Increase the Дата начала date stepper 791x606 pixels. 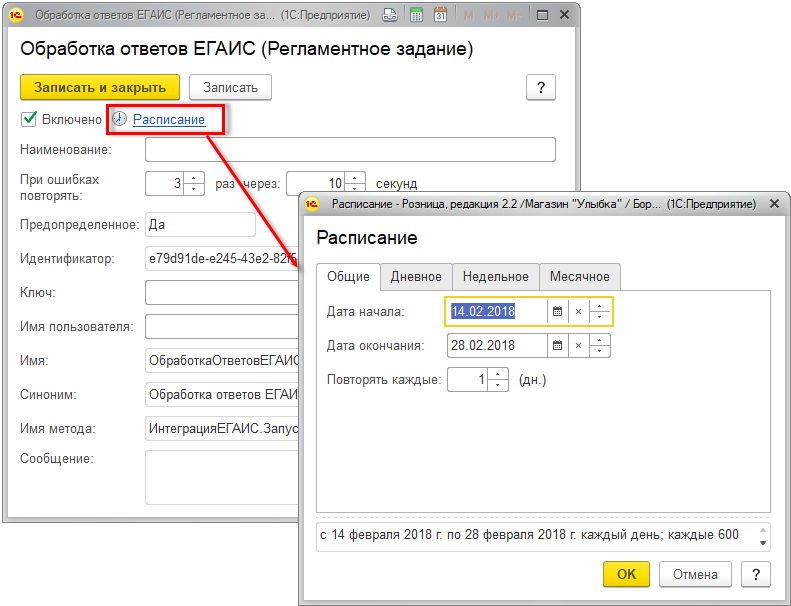(x=600, y=306)
